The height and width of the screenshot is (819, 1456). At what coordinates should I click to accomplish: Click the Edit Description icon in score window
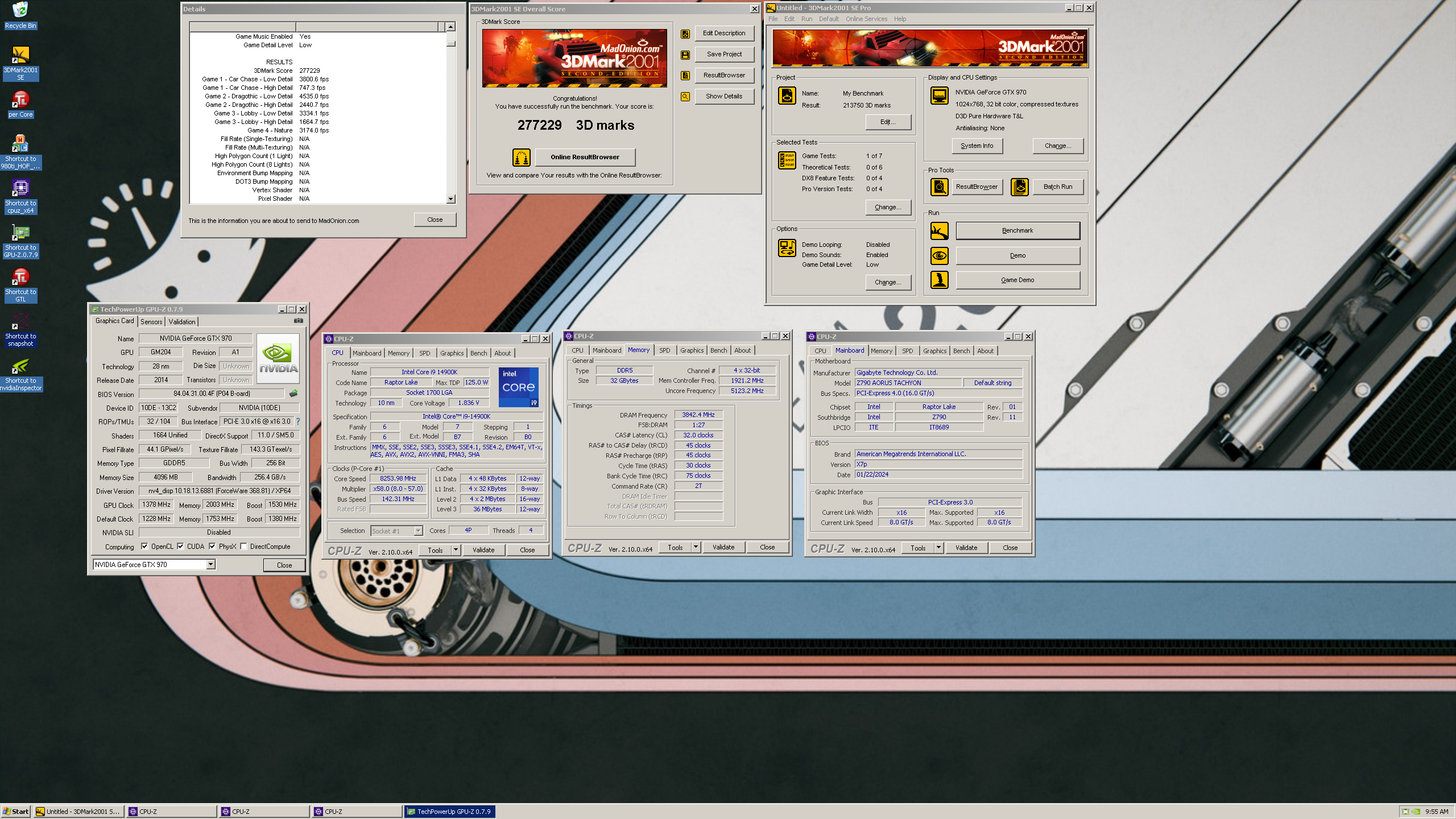pyautogui.click(x=685, y=34)
